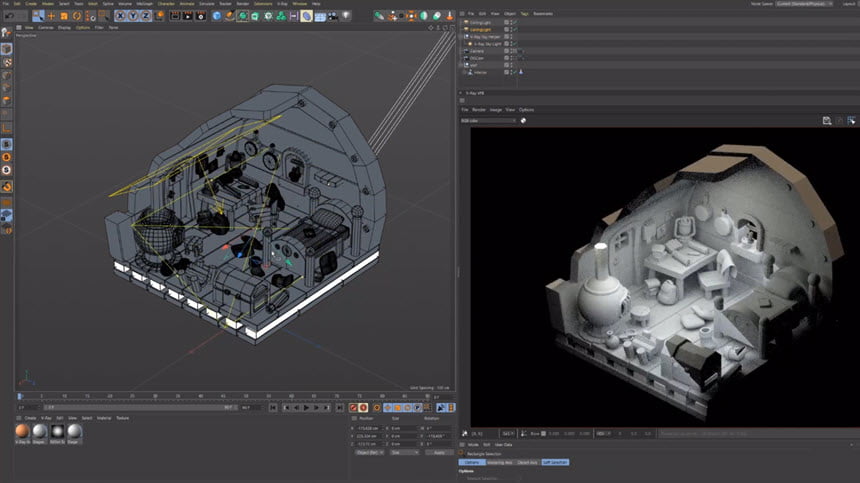Toggle visibility dots of Interior object
This screenshot has height=483, width=860.
pyautogui.click(x=511, y=72)
